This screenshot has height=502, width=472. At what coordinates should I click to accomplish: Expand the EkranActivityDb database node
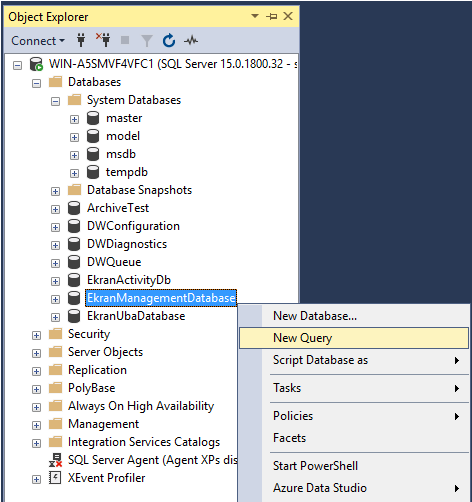point(55,281)
